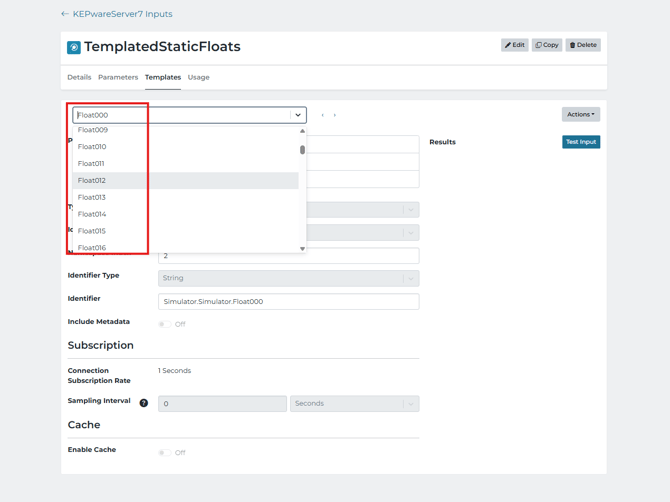
Task: Open the Parameters tab
Action: coord(118,77)
